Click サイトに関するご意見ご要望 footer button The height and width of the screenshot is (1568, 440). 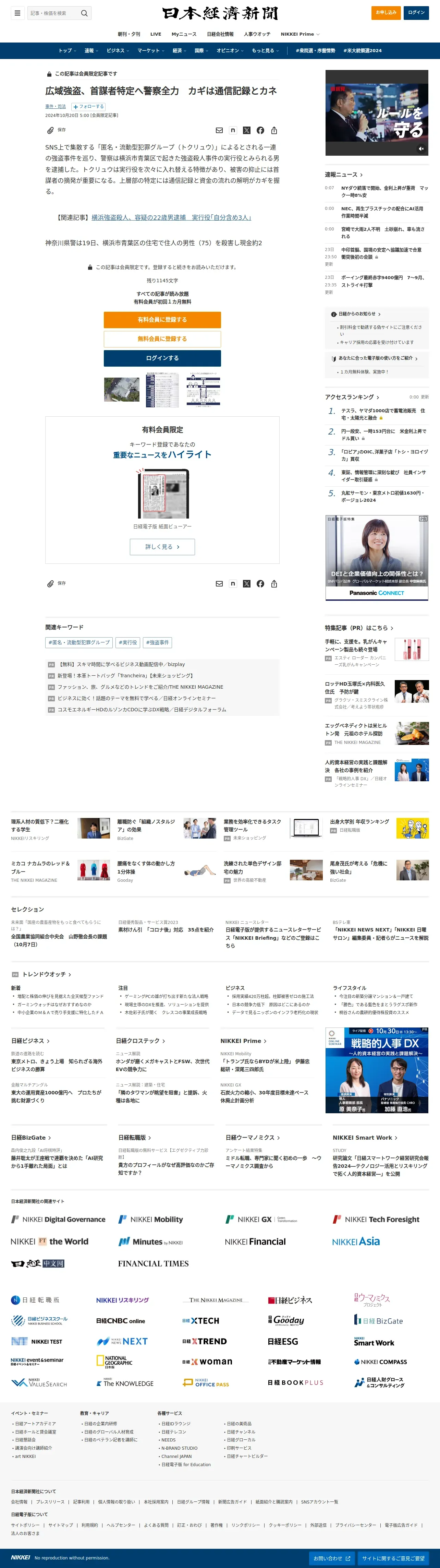click(394, 1558)
